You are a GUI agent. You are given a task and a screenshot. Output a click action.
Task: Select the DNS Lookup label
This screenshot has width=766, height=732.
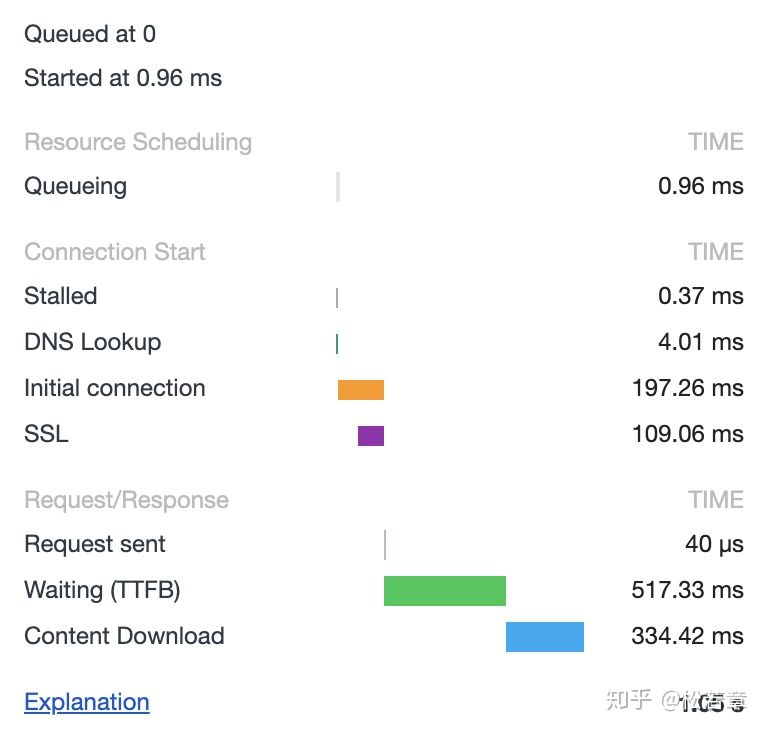[x=92, y=342]
